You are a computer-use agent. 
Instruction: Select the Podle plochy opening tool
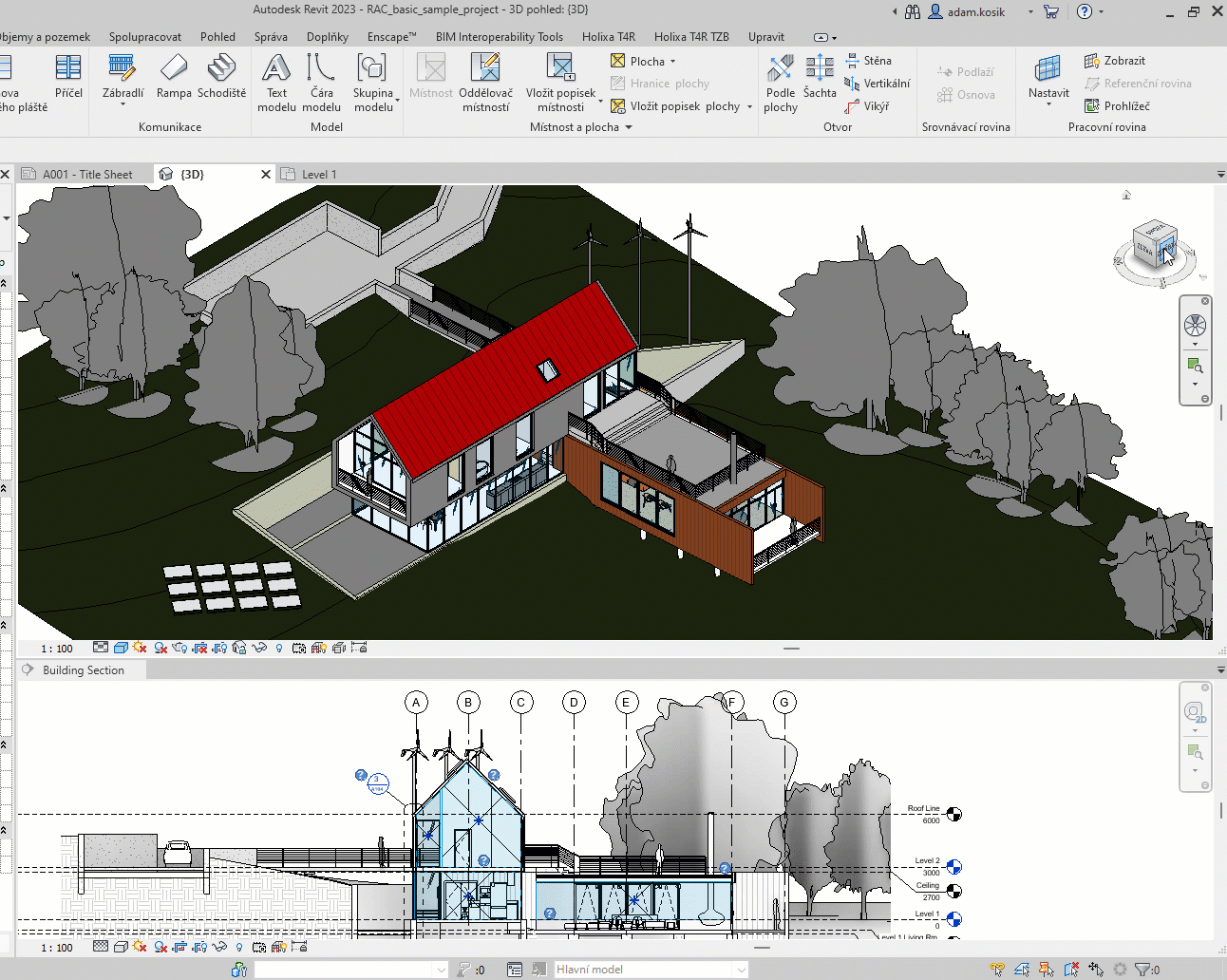click(x=781, y=83)
